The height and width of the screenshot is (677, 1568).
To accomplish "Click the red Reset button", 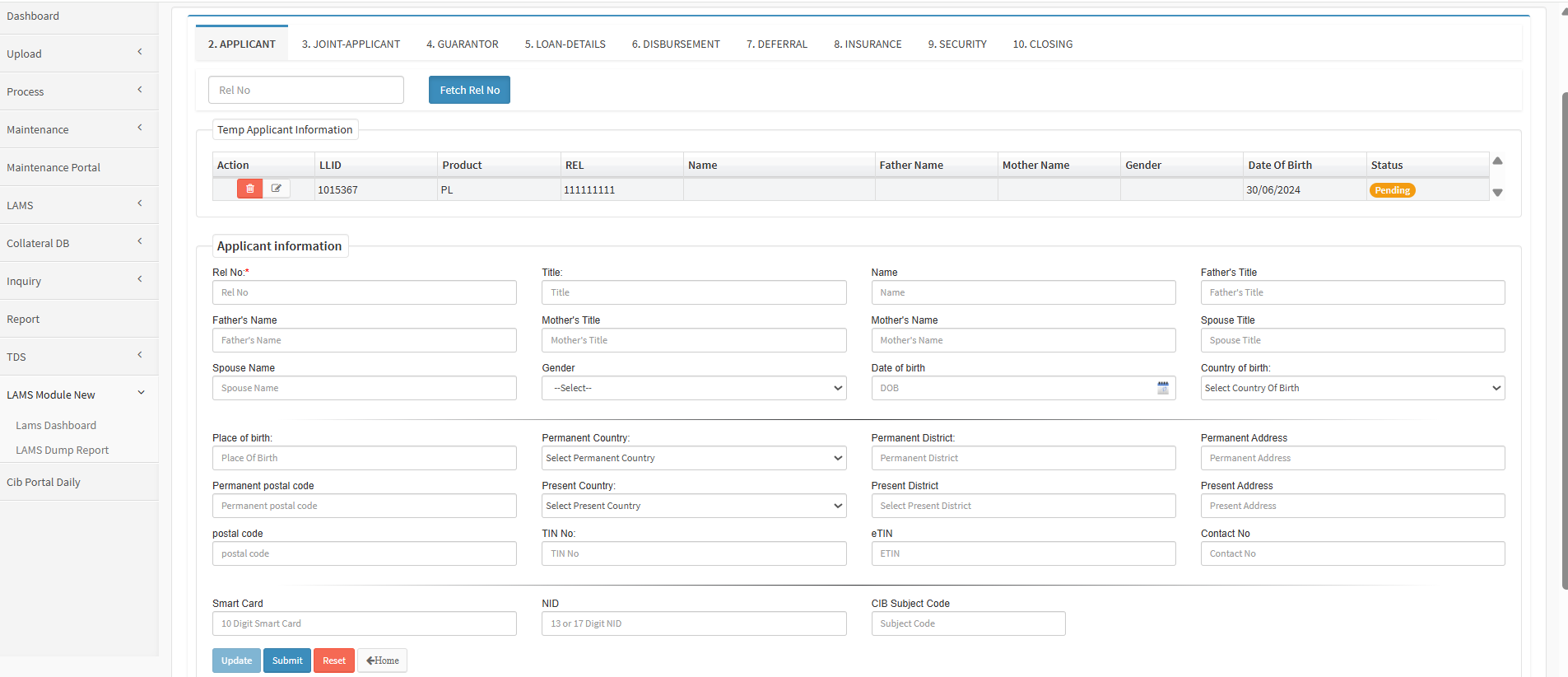I will [333, 661].
